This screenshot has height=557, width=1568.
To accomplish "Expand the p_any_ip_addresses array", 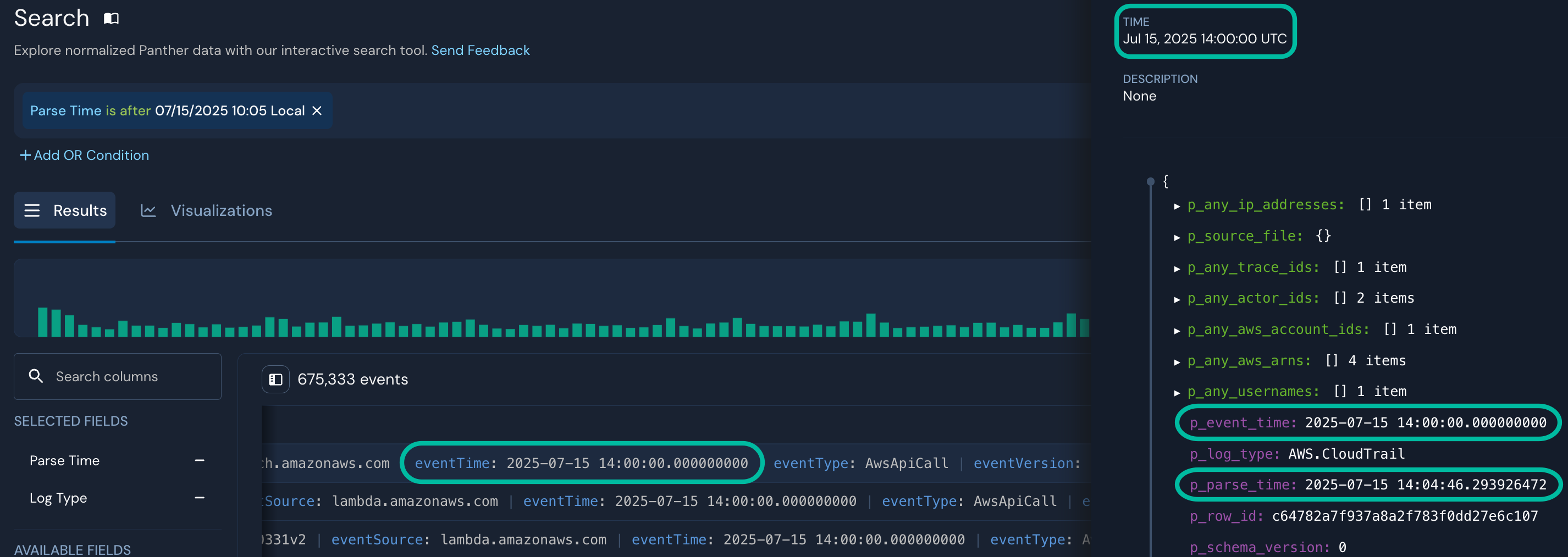I will pos(1177,205).
